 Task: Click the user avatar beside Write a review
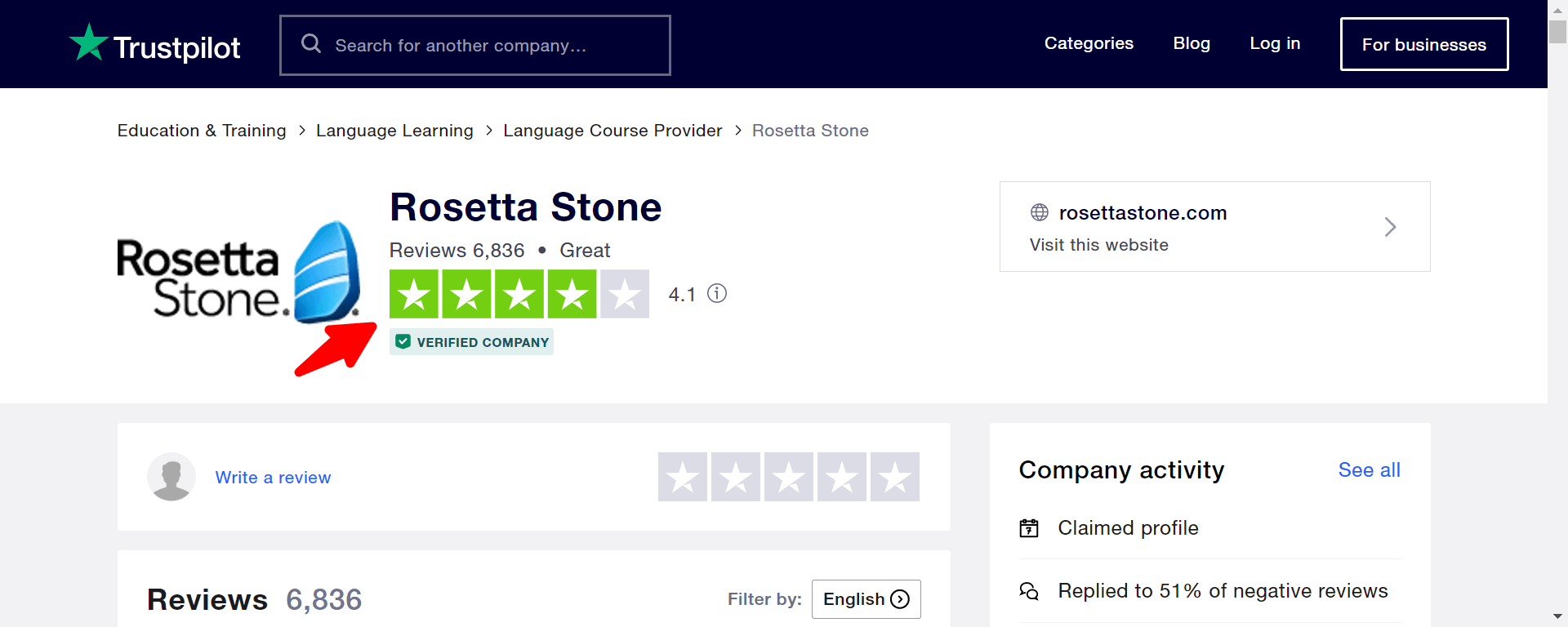coord(171,477)
